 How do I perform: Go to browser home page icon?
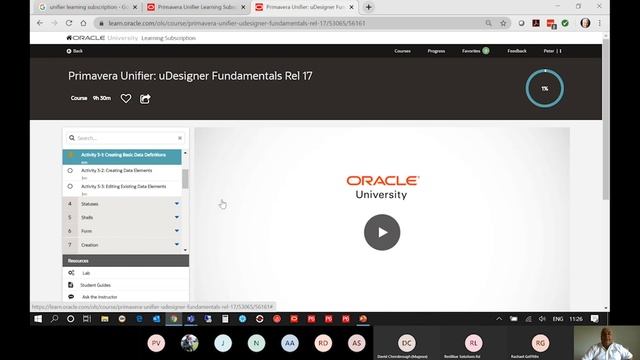[83, 23]
